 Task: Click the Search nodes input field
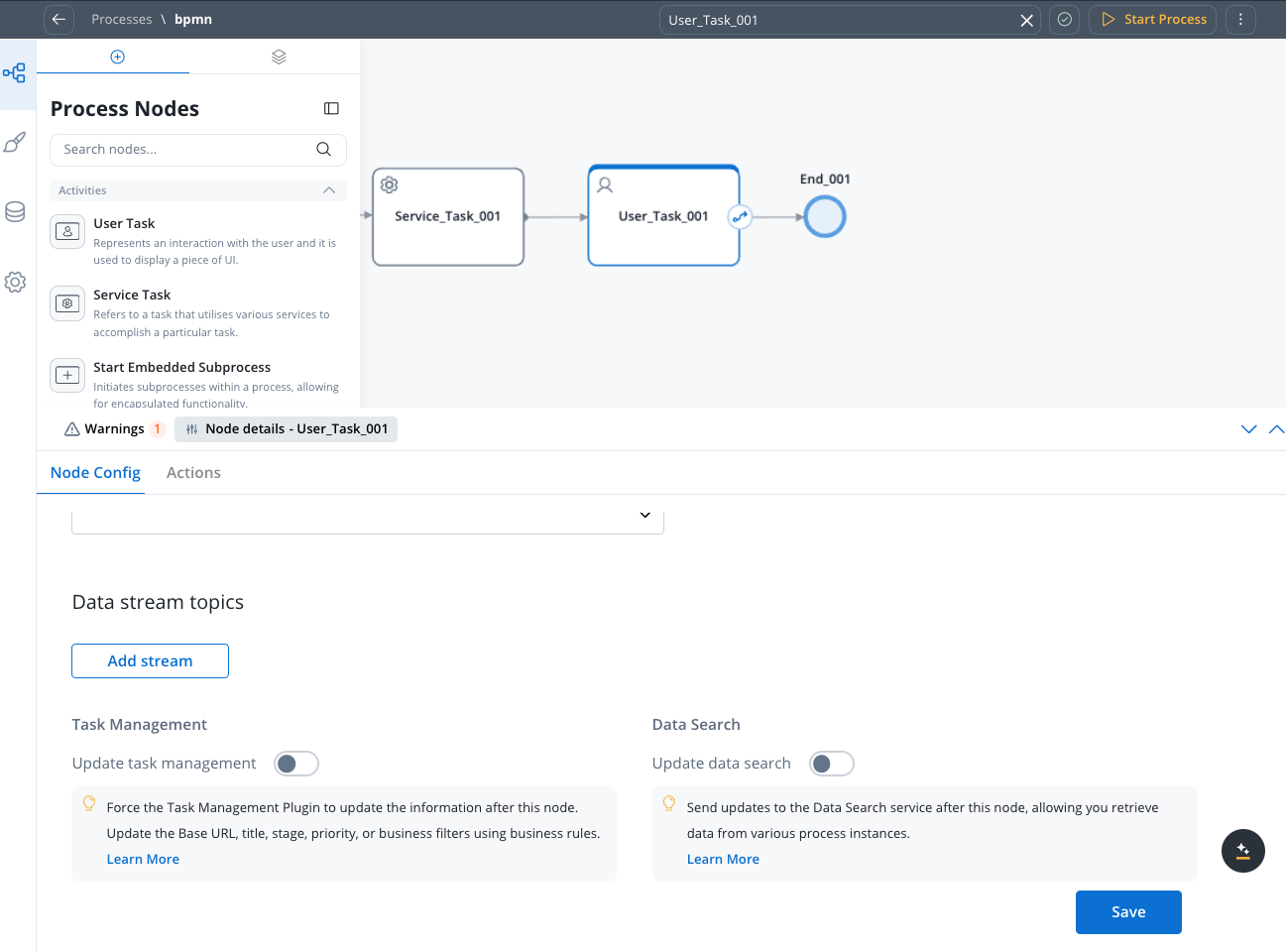pos(183,150)
